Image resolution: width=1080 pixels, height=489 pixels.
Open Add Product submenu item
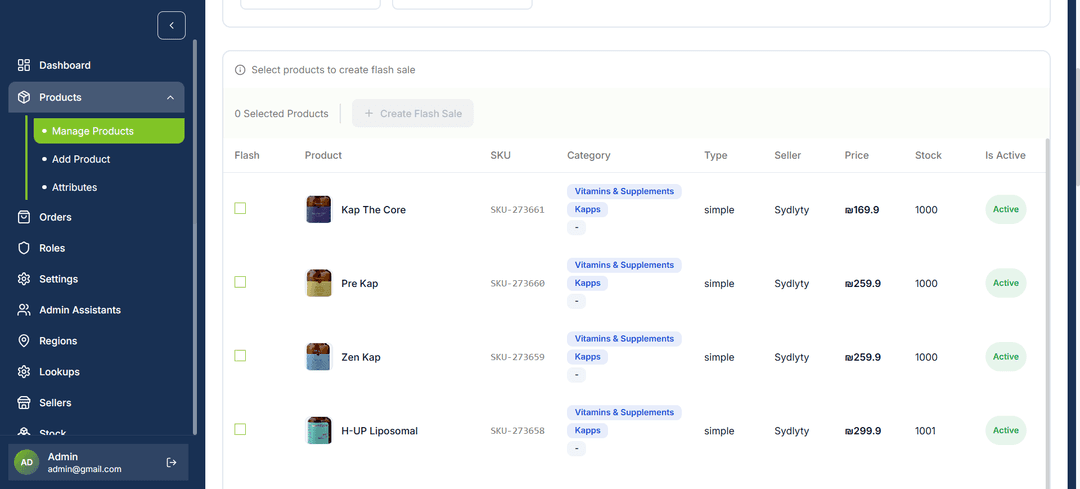[x=109, y=159]
